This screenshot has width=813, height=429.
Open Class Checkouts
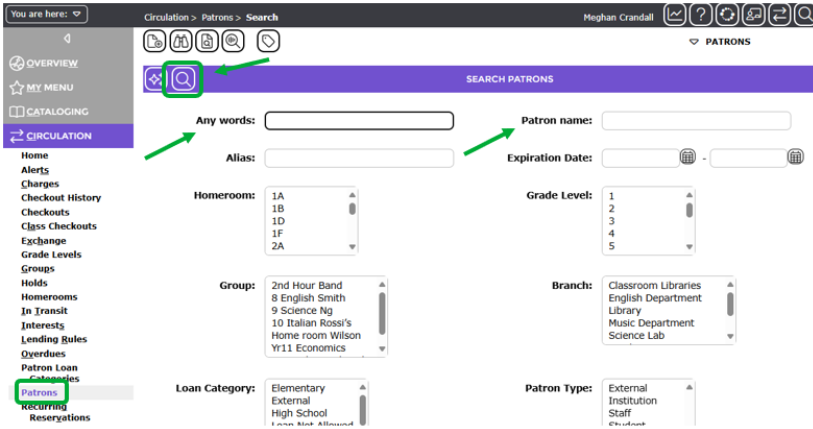coord(59,226)
